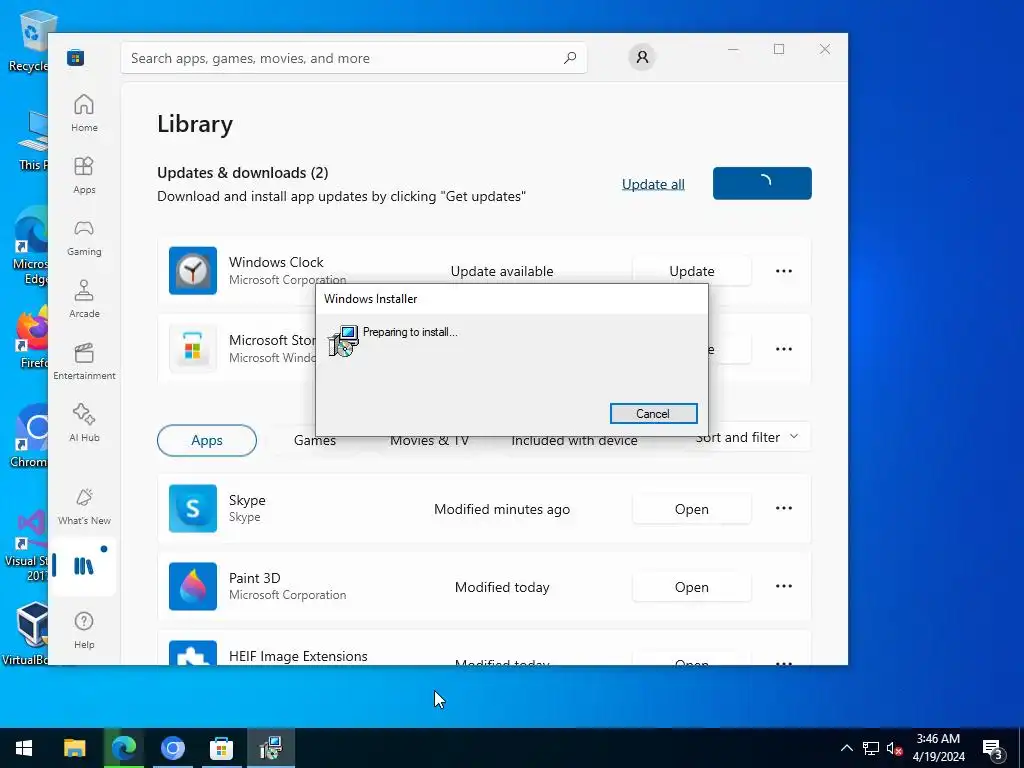The height and width of the screenshot is (768, 1024).
Task: Click Paint 3D app icon
Action: tap(193, 586)
